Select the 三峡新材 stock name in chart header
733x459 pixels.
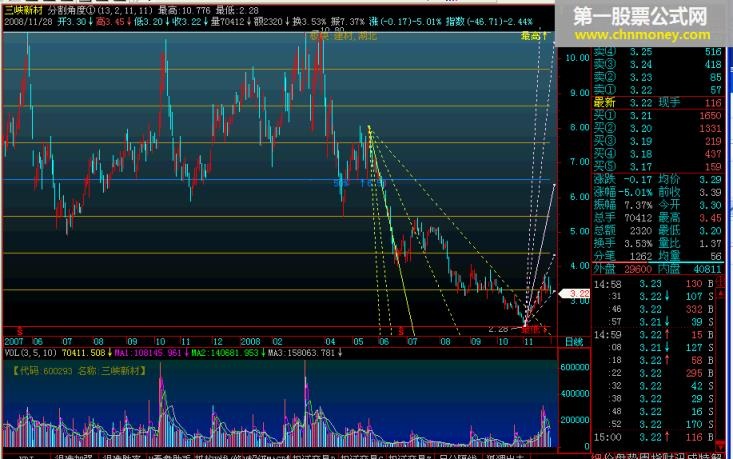[23, 10]
